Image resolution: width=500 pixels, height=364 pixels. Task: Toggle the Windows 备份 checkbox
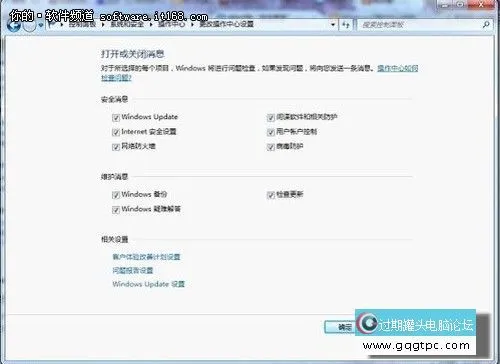click(116, 195)
